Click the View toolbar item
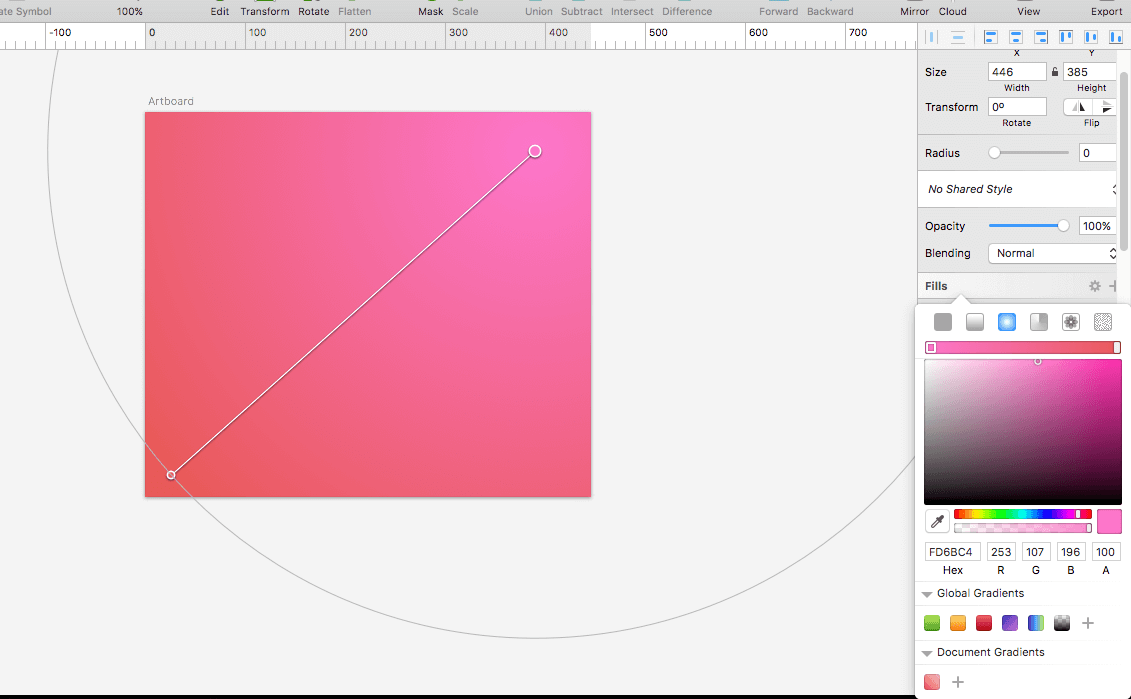1131x699 pixels. click(1029, 11)
